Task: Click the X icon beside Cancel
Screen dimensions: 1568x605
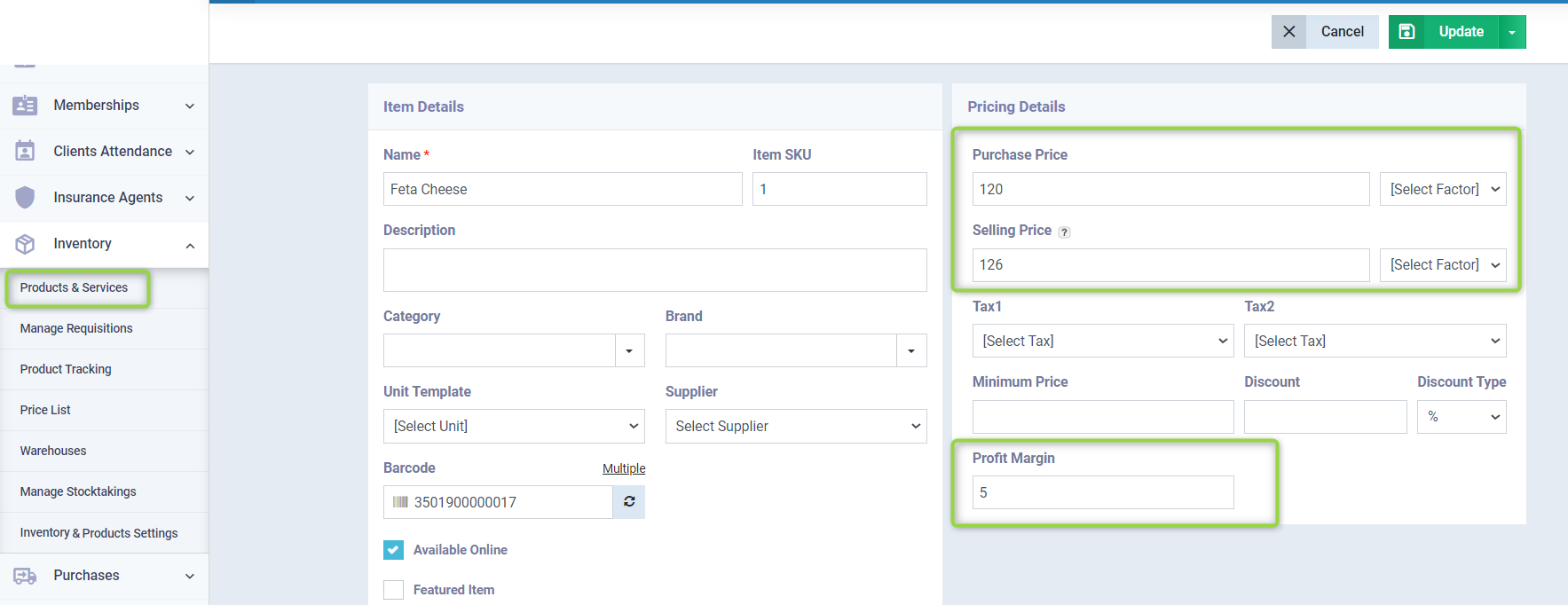Action: tap(1288, 32)
